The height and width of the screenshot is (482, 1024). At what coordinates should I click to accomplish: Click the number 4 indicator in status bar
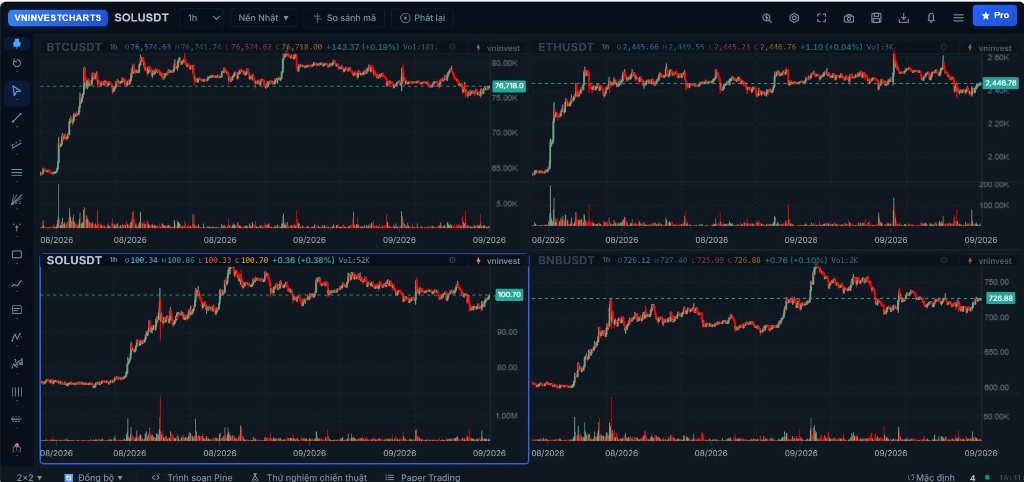pyautogui.click(x=972, y=478)
